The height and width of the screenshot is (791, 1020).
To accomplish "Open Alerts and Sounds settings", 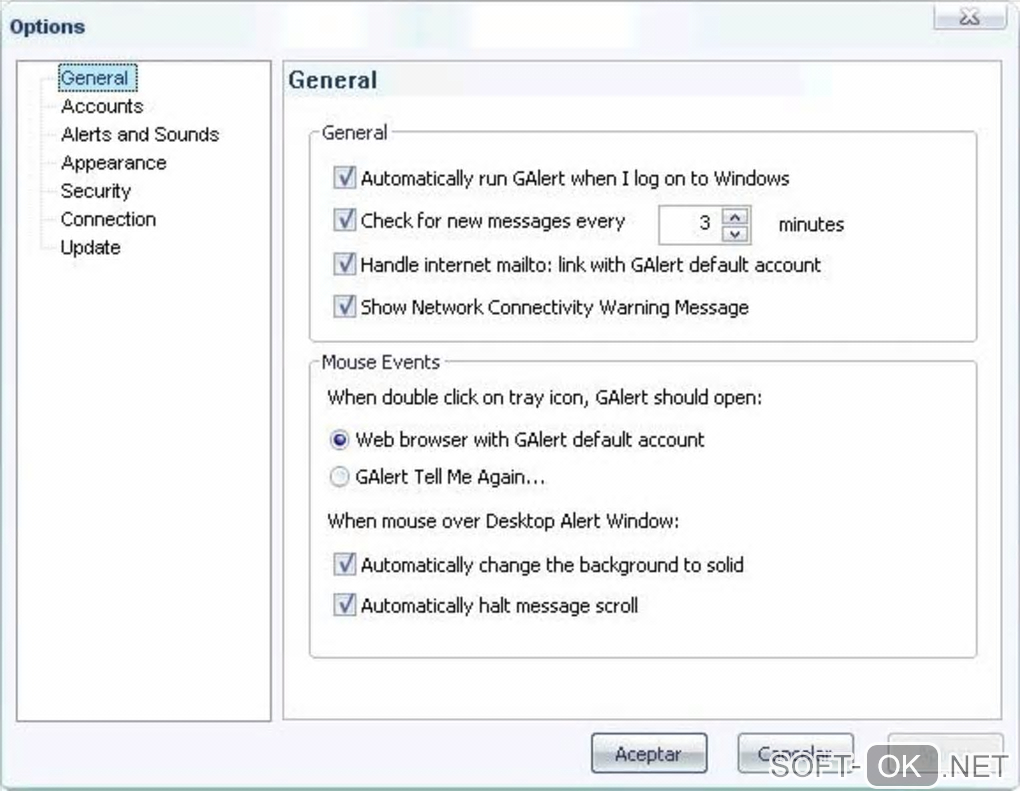I will coord(139,134).
